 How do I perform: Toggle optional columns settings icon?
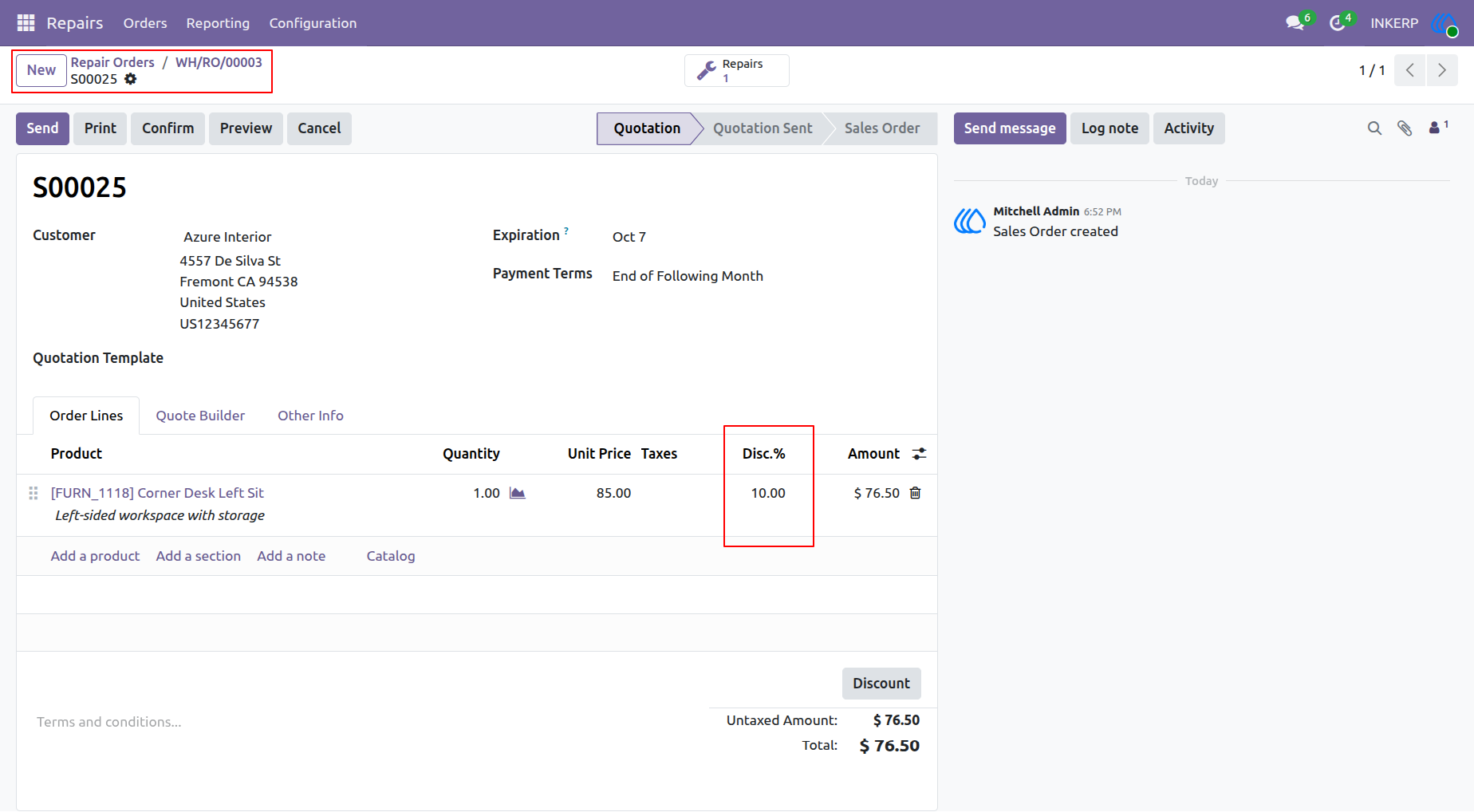click(920, 454)
